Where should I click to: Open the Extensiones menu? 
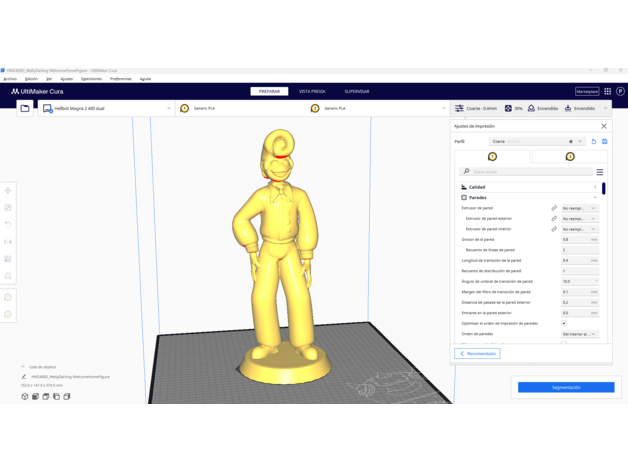point(91,79)
